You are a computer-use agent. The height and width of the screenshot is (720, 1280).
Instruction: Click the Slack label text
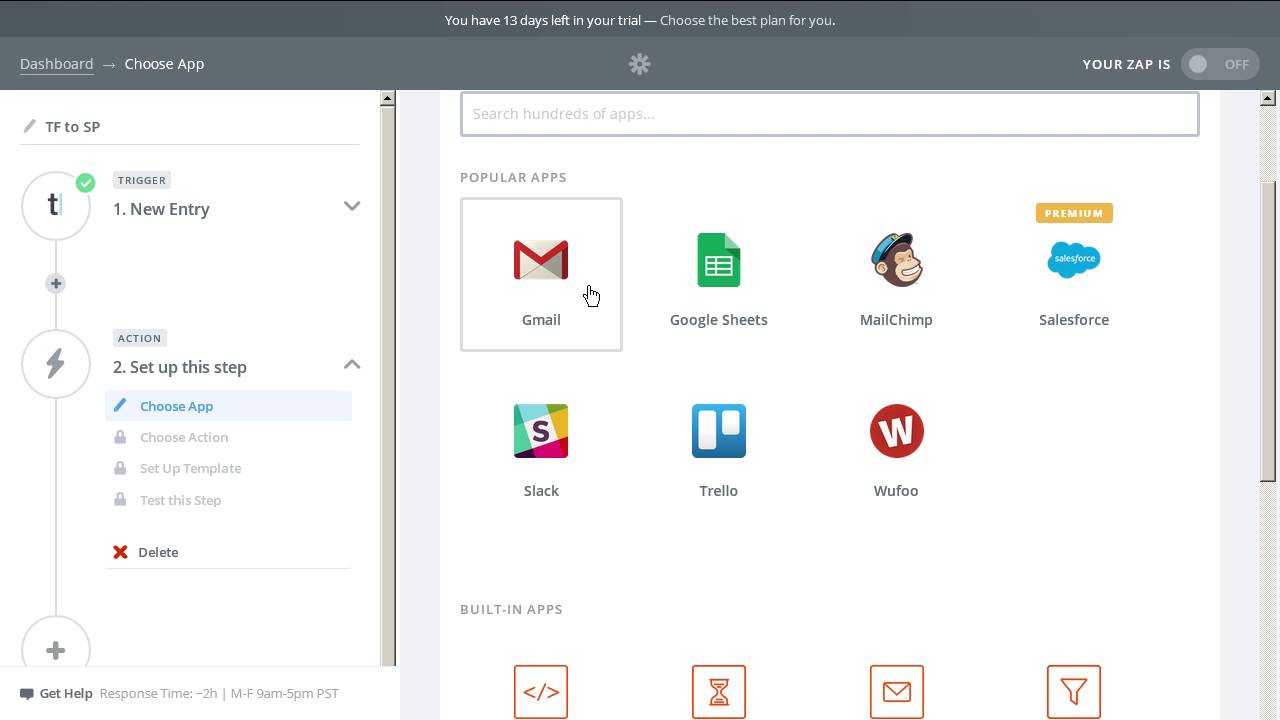pos(541,491)
